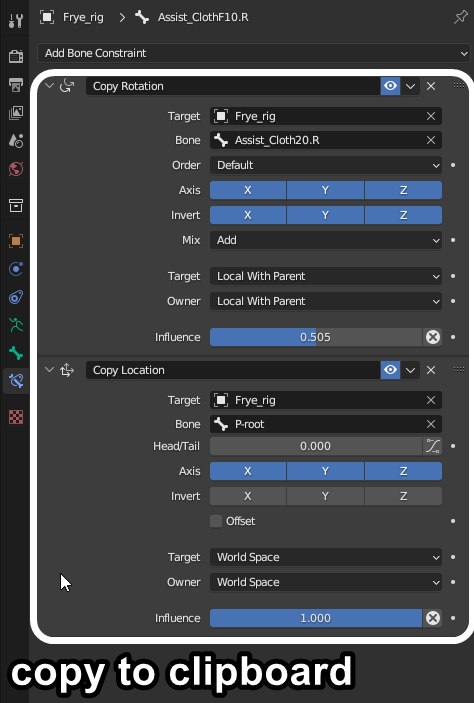Open the Texture properties tab
This screenshot has height=703, width=474.
pos(16,417)
